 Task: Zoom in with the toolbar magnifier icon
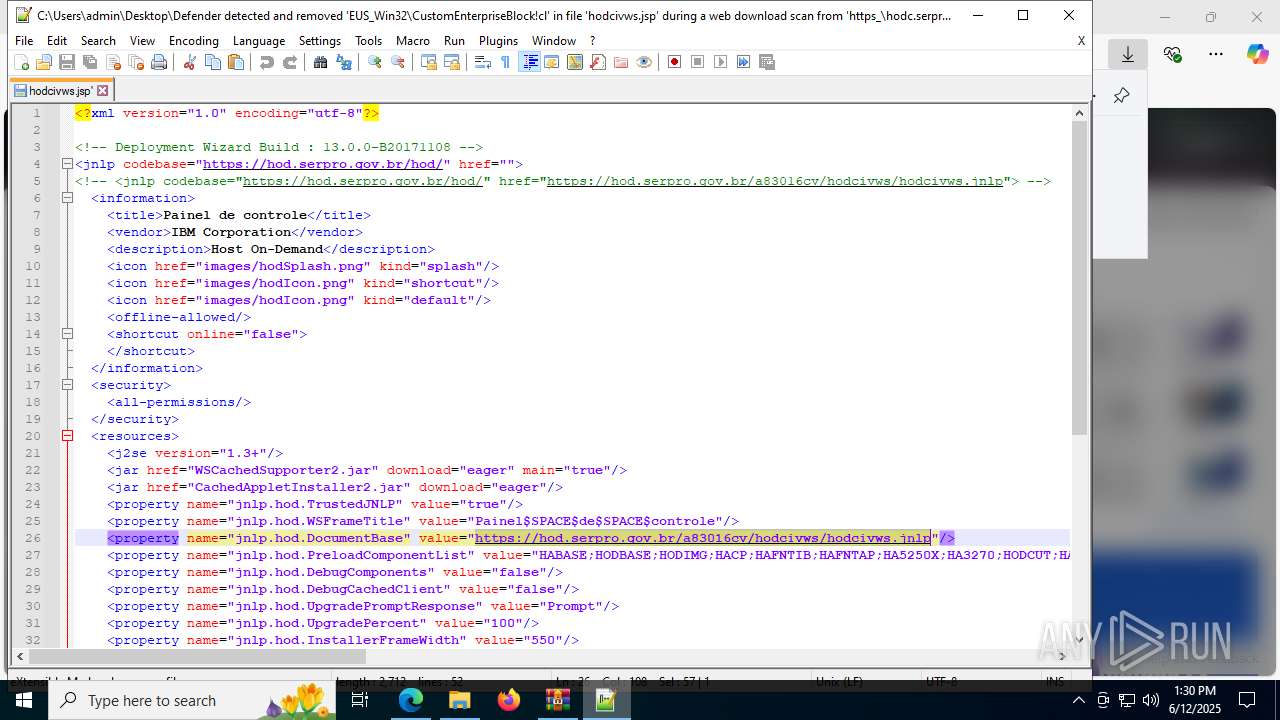pyautogui.click(x=374, y=62)
